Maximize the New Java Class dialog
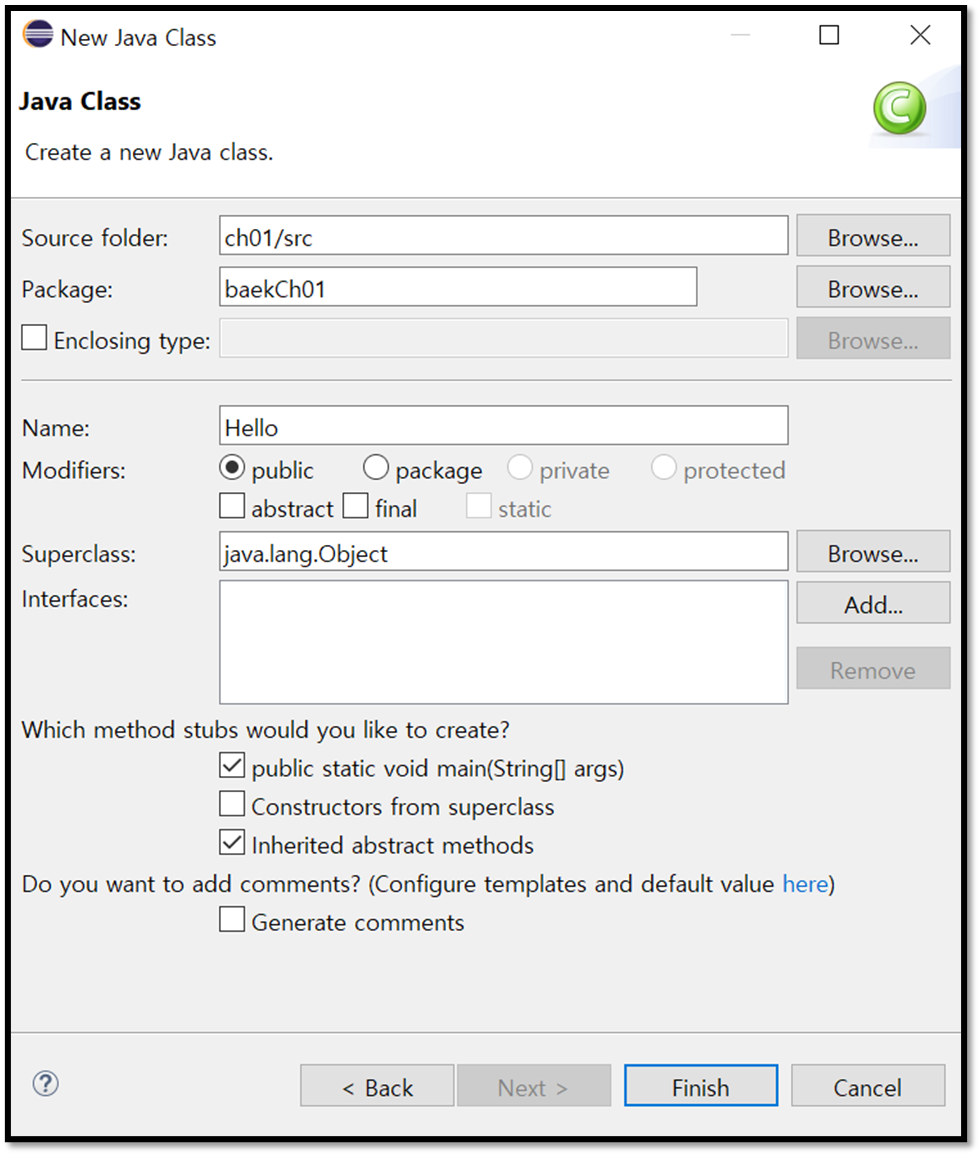Viewport: 980px width, 1155px height. pyautogui.click(x=829, y=35)
